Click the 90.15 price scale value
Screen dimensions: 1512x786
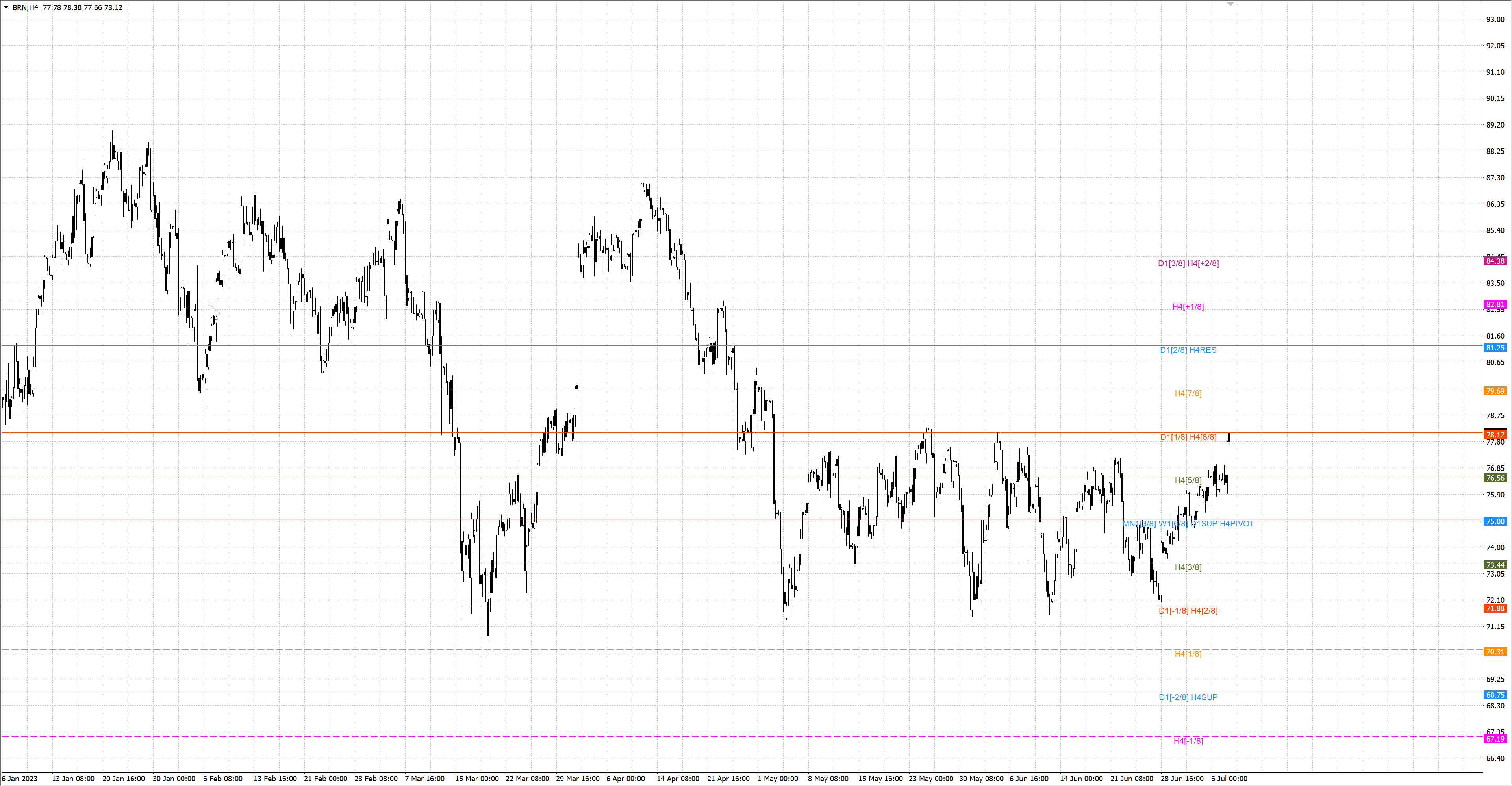tap(1495, 98)
